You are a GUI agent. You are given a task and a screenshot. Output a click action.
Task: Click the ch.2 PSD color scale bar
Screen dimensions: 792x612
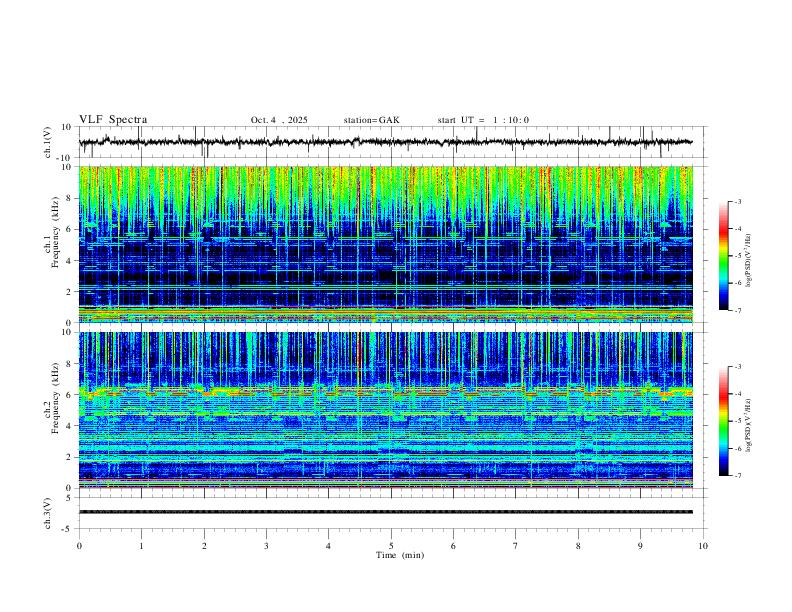[x=723, y=421]
